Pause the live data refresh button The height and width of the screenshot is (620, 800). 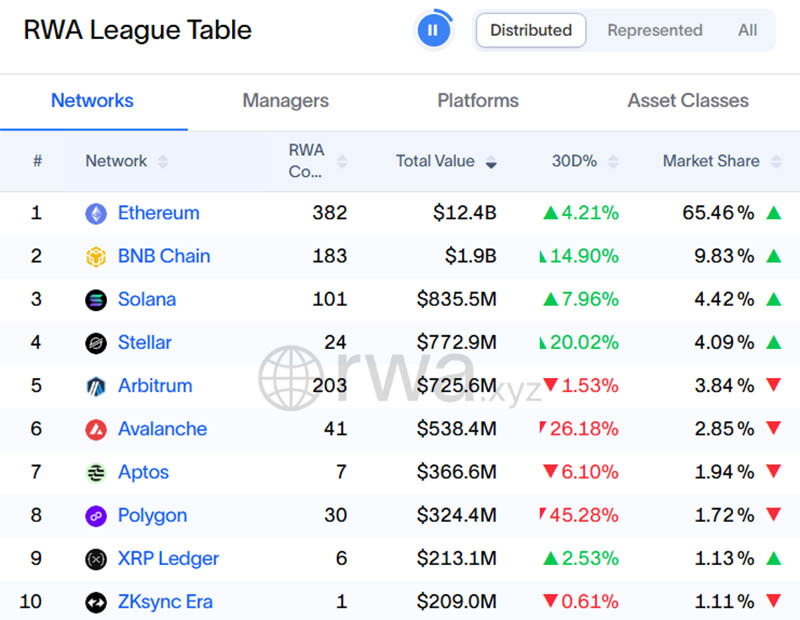click(x=433, y=30)
